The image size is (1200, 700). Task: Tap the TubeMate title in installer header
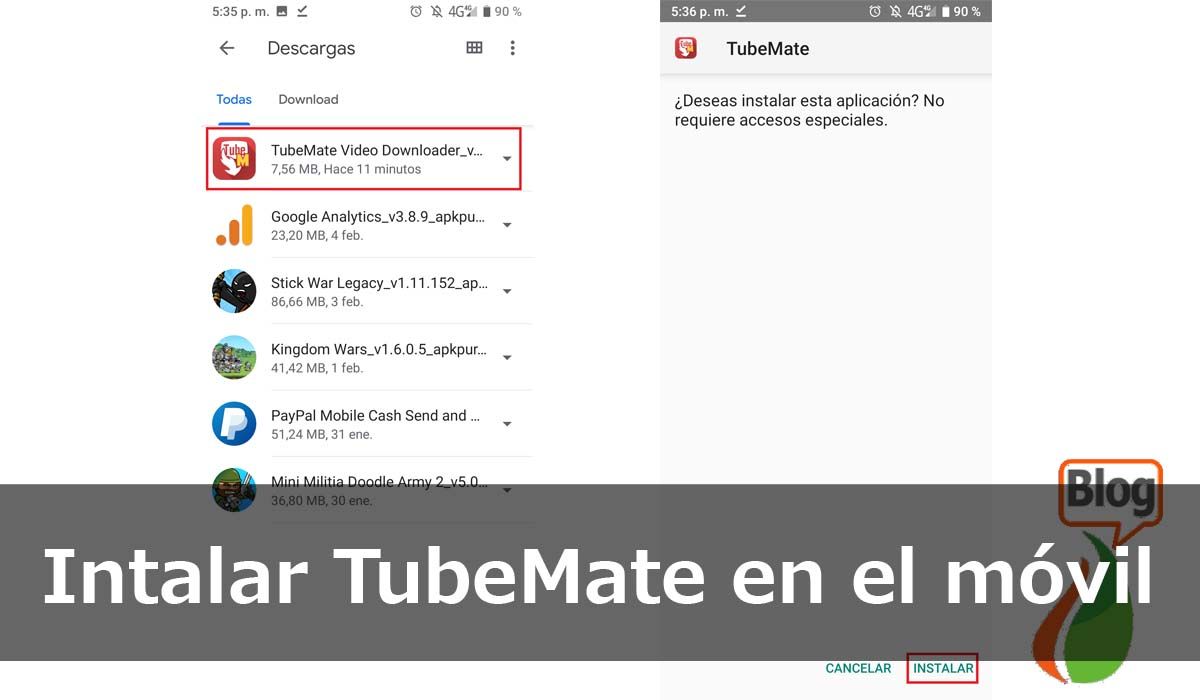point(768,48)
